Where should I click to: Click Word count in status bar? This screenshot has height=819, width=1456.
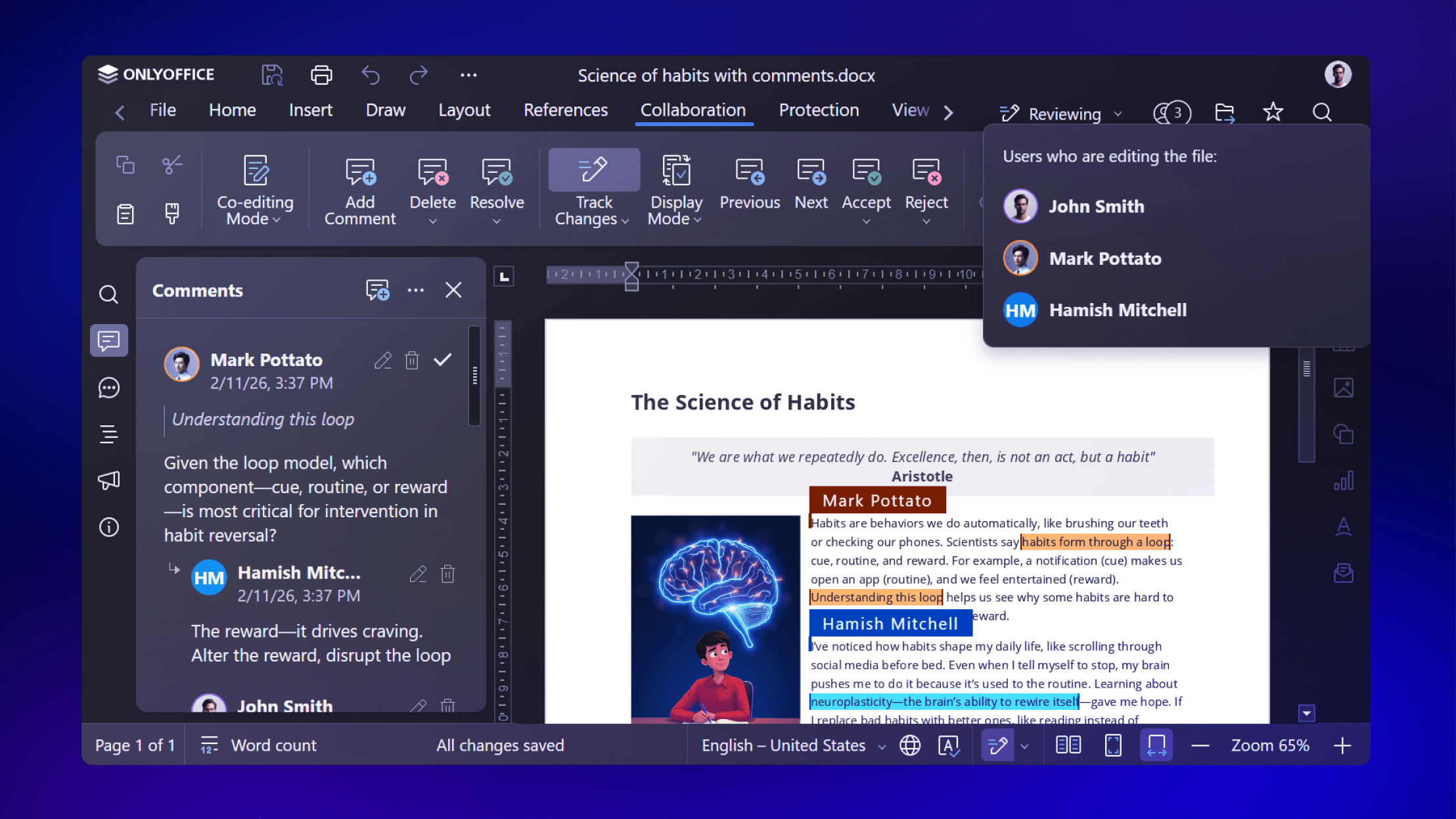tap(258, 745)
